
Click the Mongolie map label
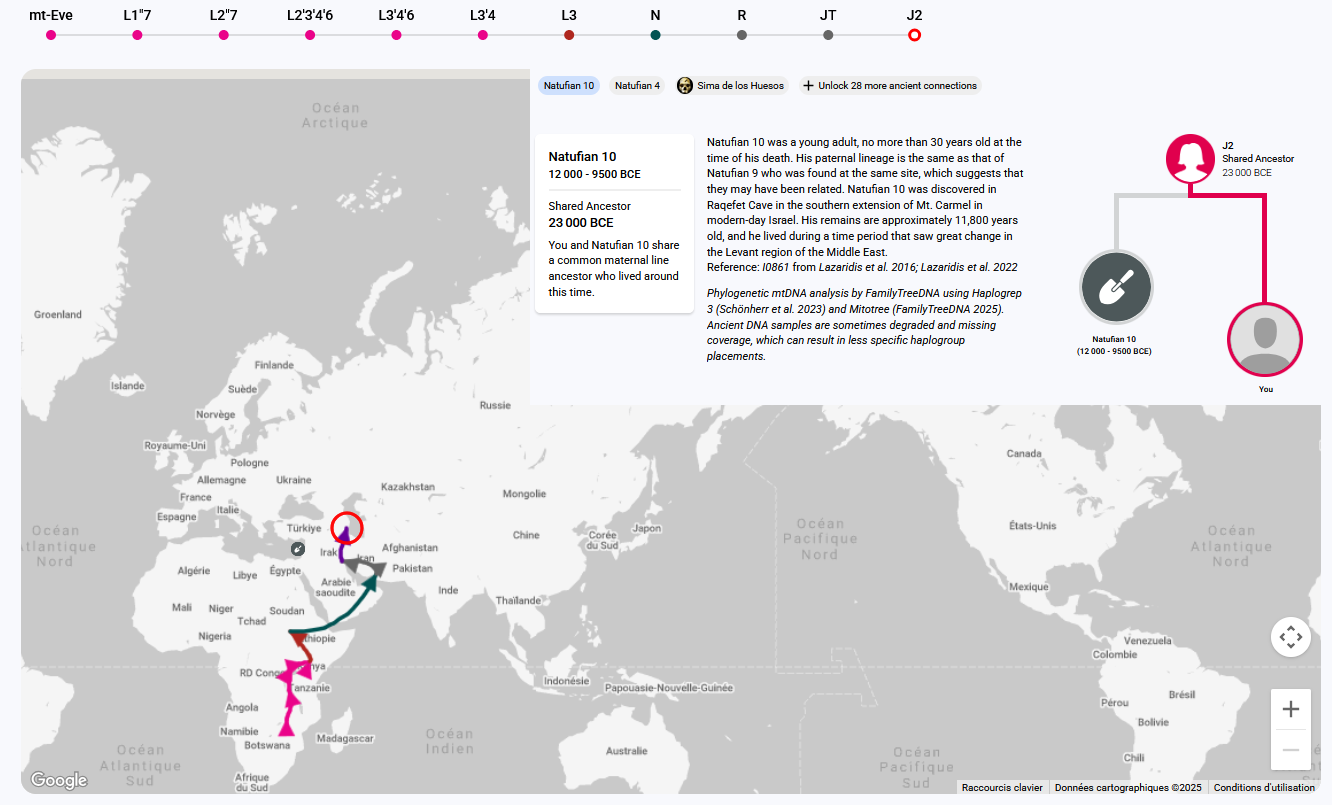coord(524,494)
